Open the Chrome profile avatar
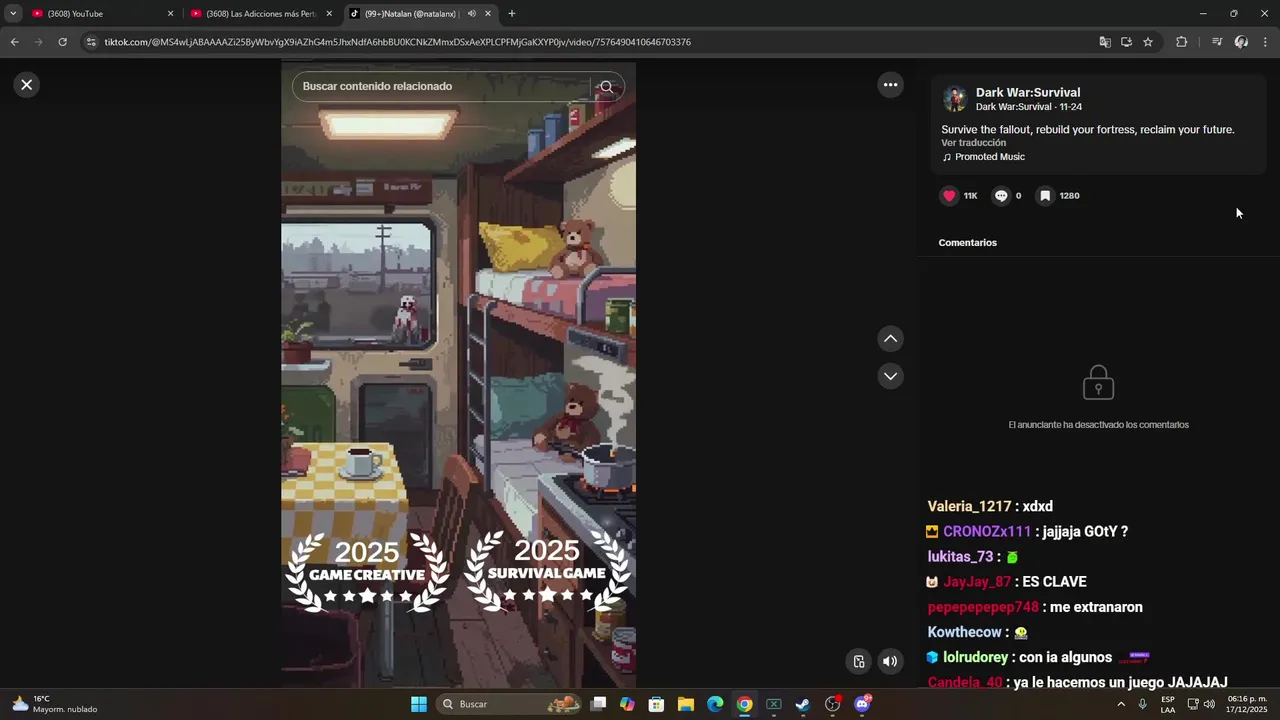 pos(1241,42)
